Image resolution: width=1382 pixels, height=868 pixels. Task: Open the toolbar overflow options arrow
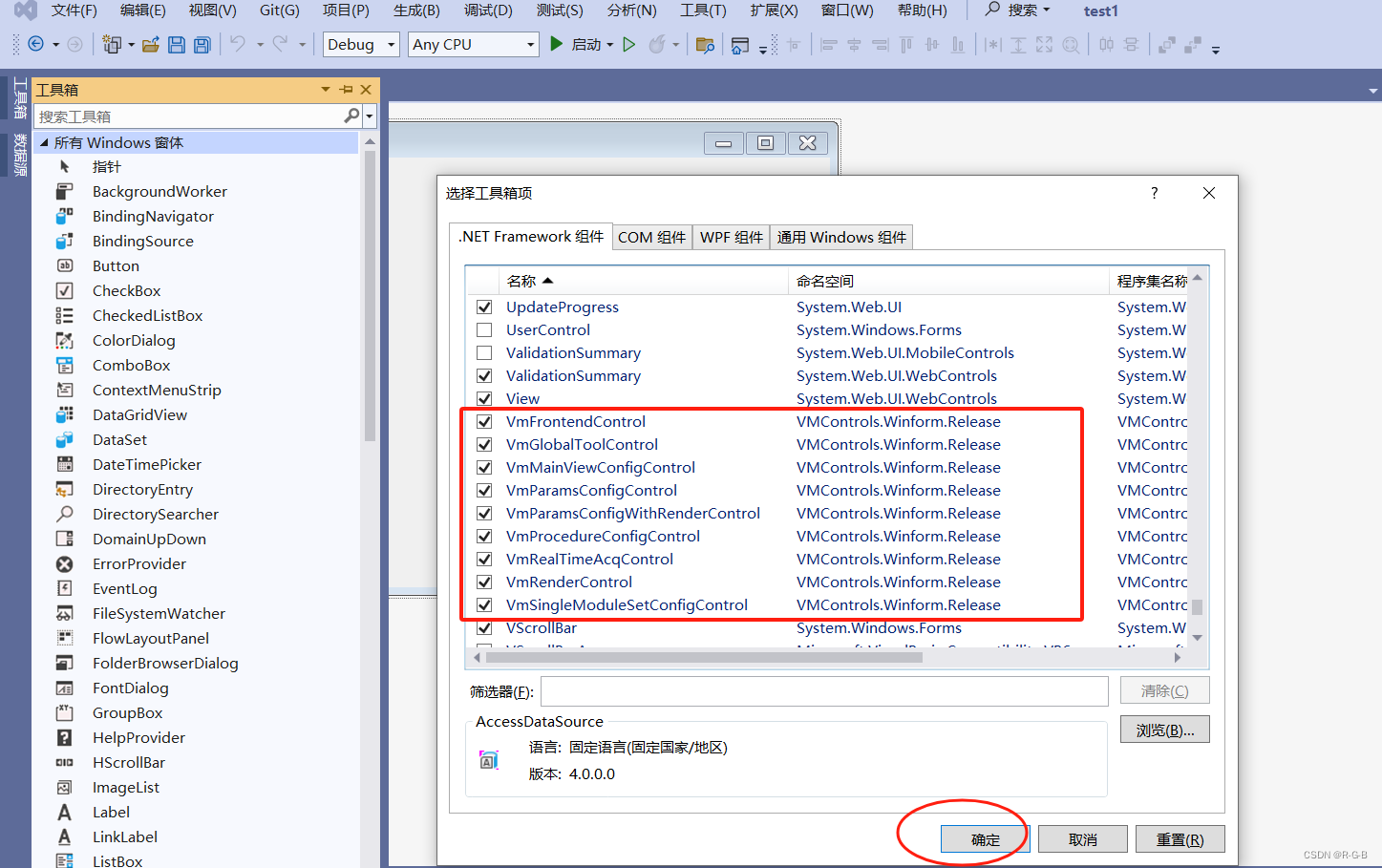pos(1216,50)
